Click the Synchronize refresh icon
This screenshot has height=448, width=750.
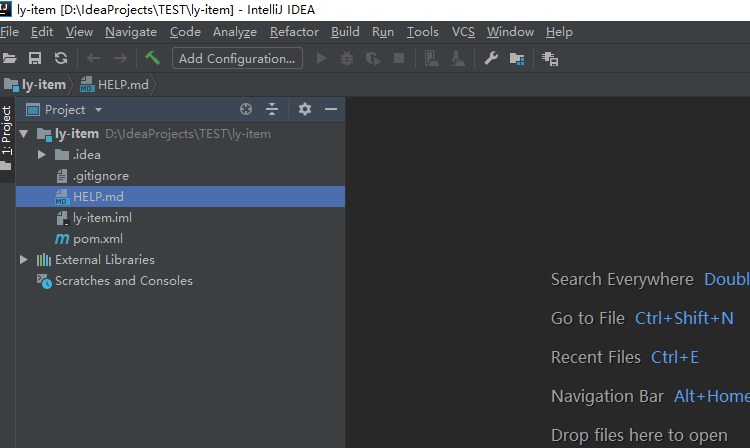[x=61, y=58]
